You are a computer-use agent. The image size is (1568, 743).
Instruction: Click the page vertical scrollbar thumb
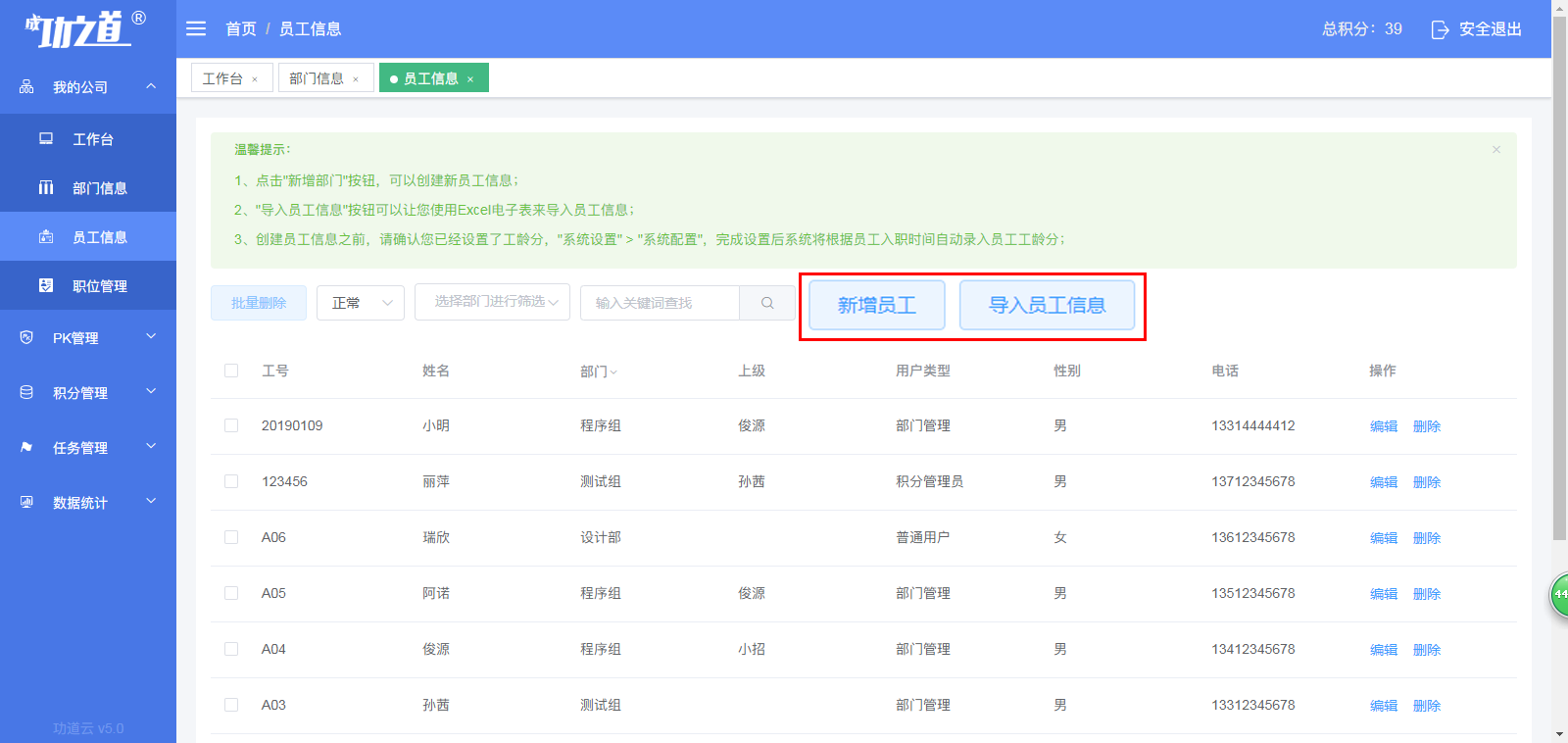1559,276
